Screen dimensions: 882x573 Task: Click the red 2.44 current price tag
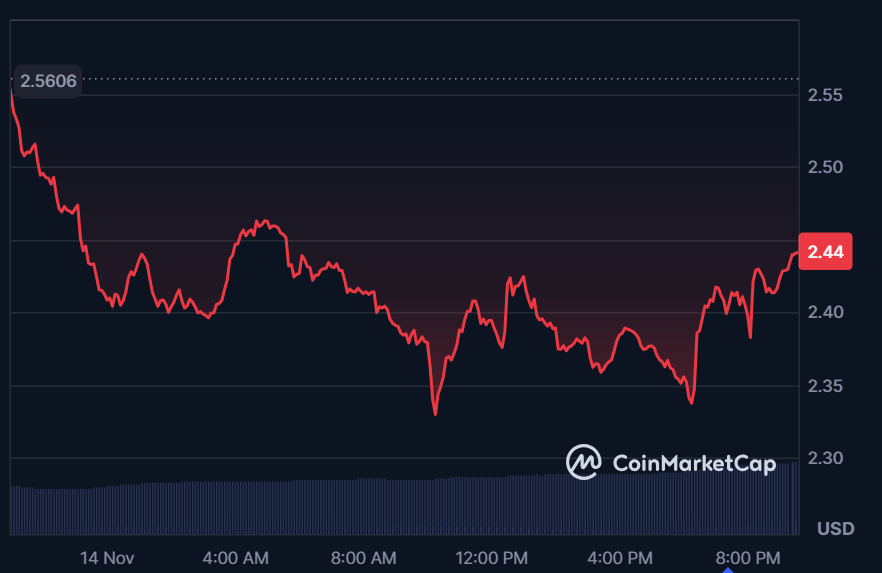click(826, 253)
